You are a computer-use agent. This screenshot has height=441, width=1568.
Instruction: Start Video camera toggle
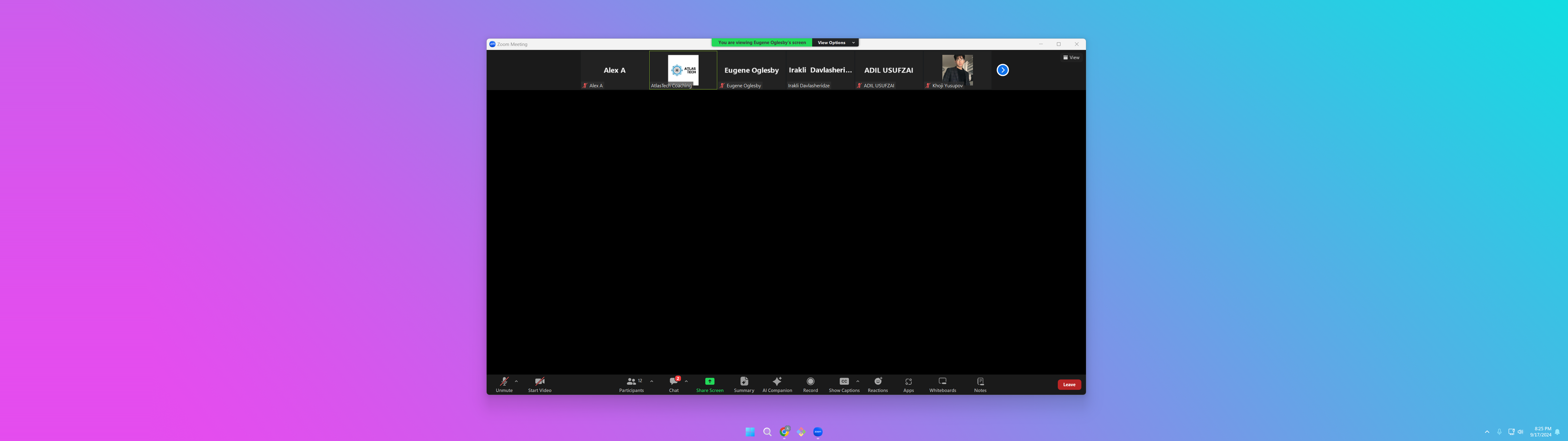click(539, 384)
